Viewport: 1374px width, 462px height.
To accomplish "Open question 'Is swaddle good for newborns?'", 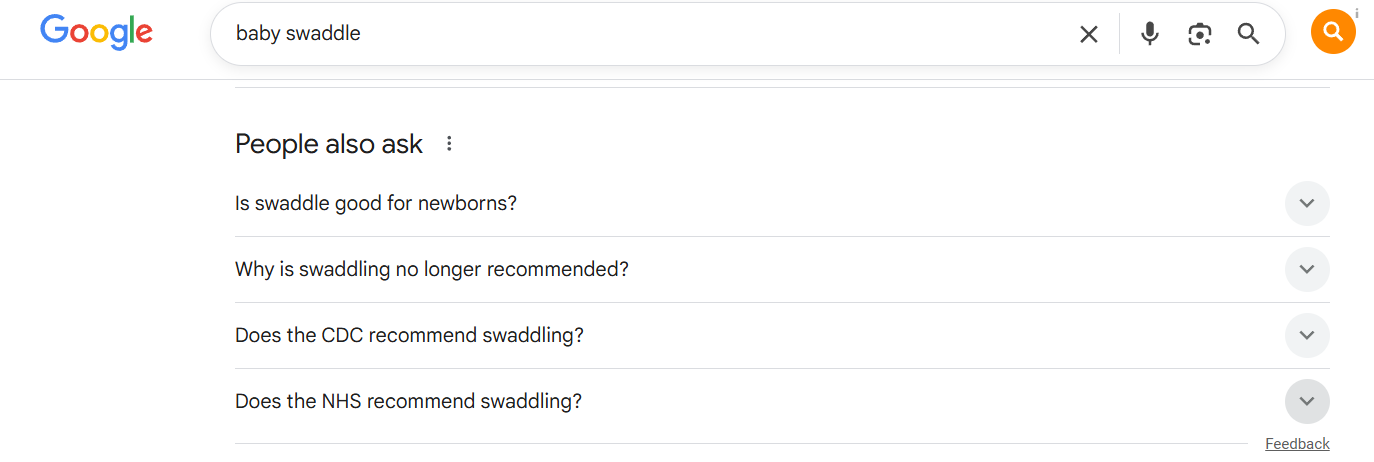I will click(x=376, y=204).
